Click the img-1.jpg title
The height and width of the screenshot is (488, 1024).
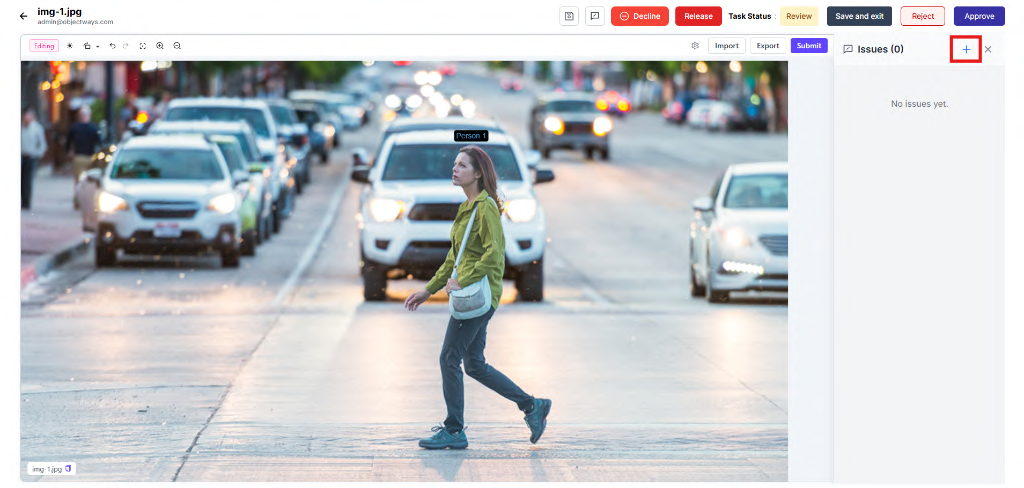(x=59, y=11)
